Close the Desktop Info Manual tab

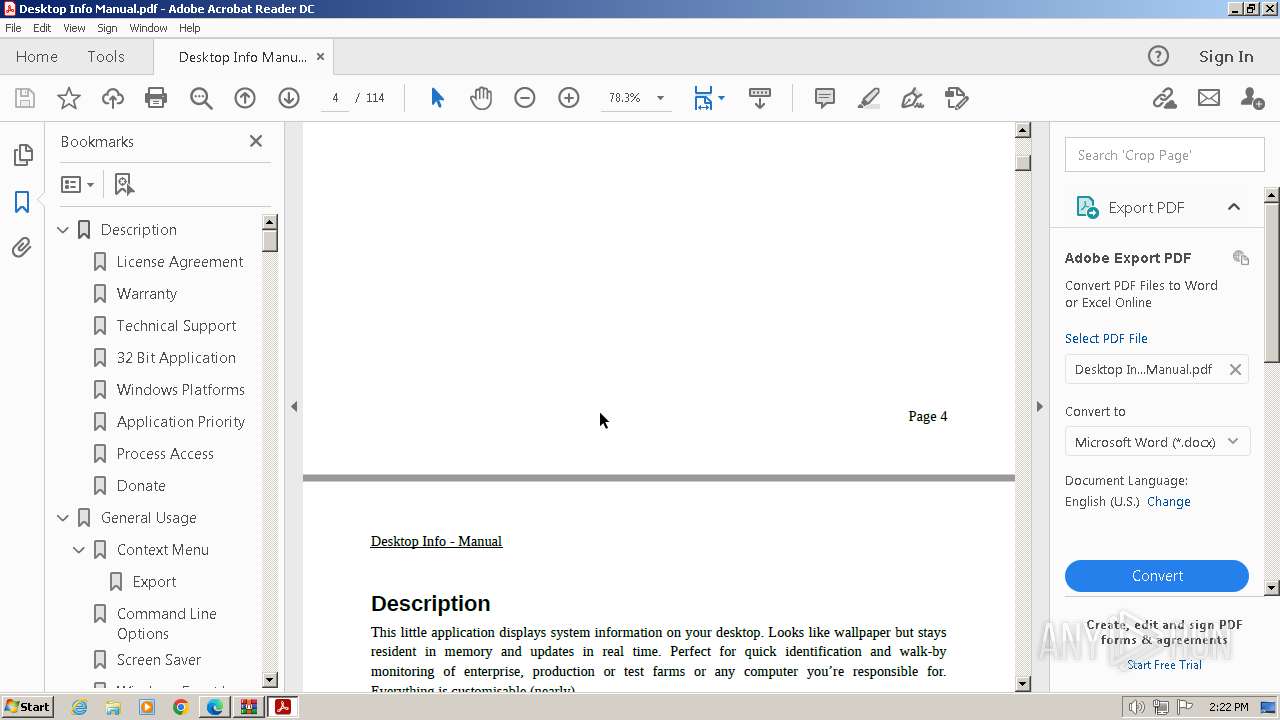click(320, 57)
